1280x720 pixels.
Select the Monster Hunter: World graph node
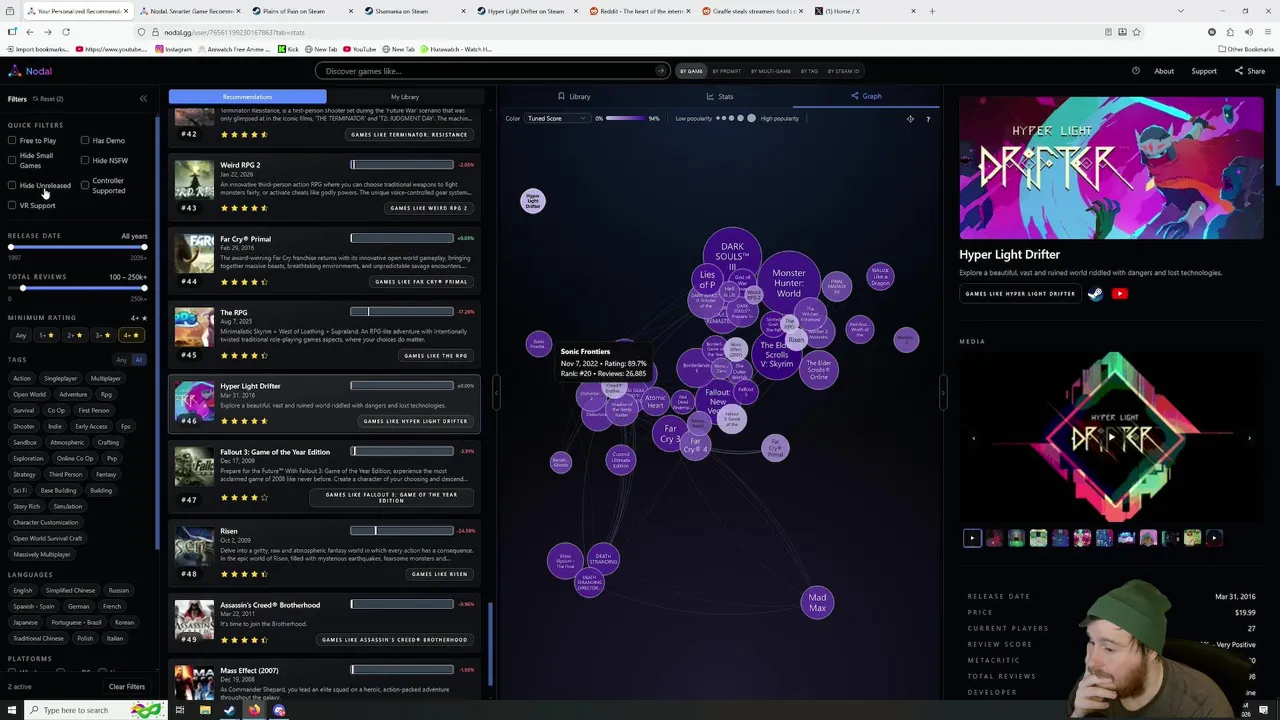click(x=789, y=283)
